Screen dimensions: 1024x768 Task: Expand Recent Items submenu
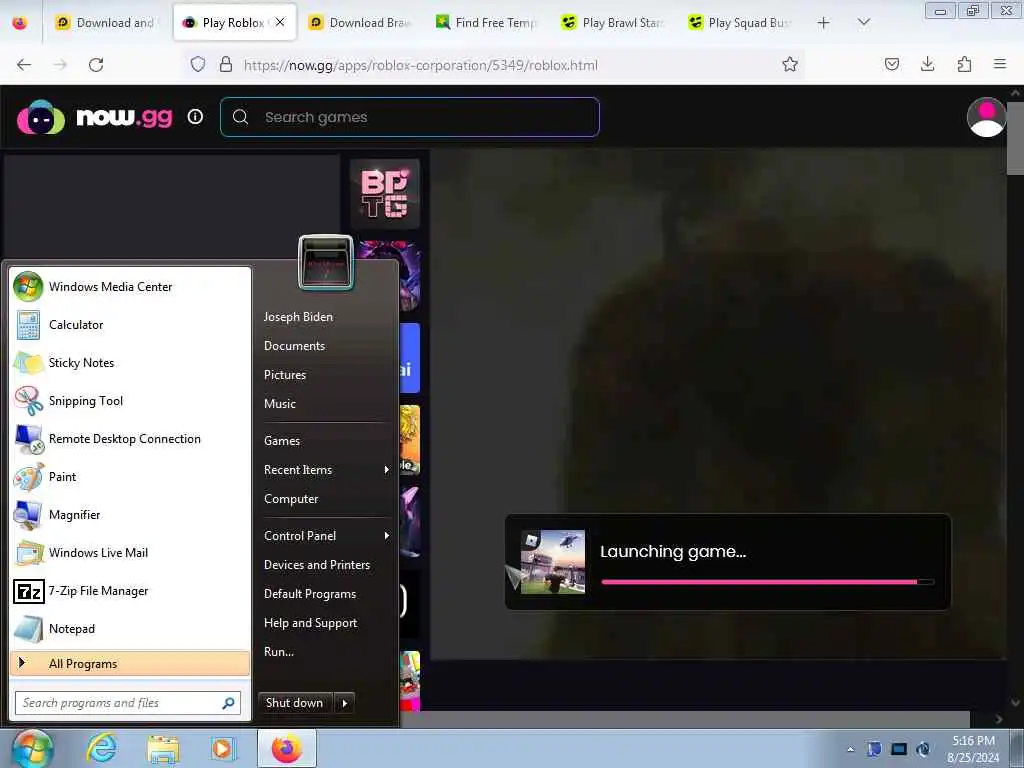325,470
